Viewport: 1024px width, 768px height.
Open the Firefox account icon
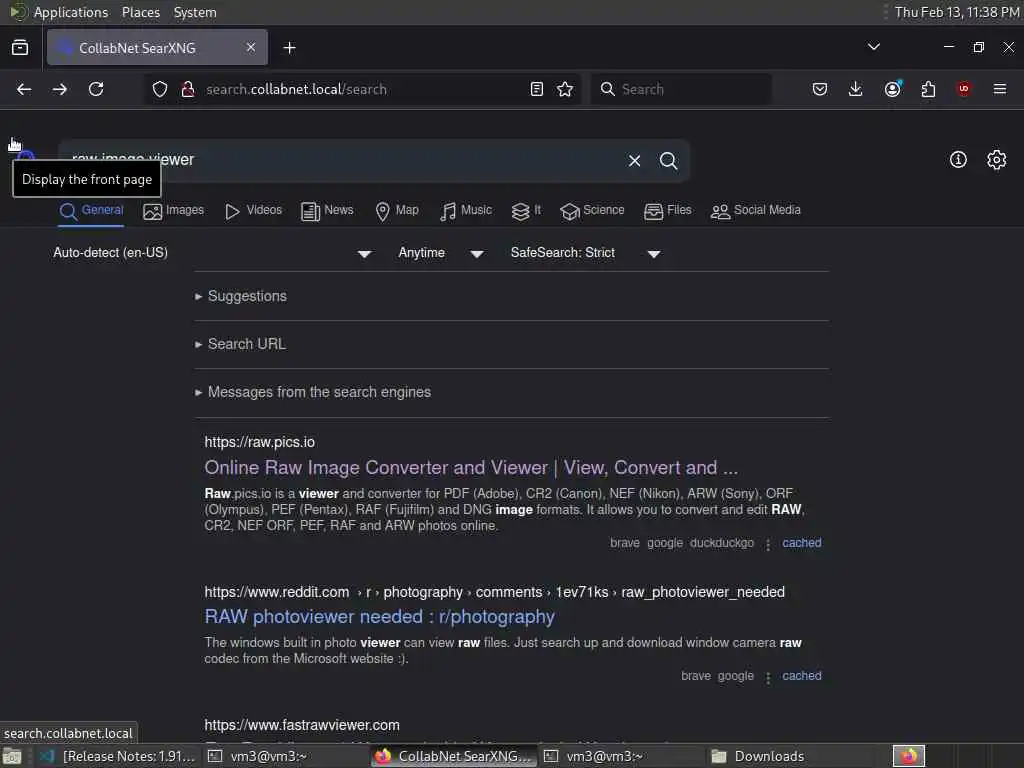click(x=893, y=89)
